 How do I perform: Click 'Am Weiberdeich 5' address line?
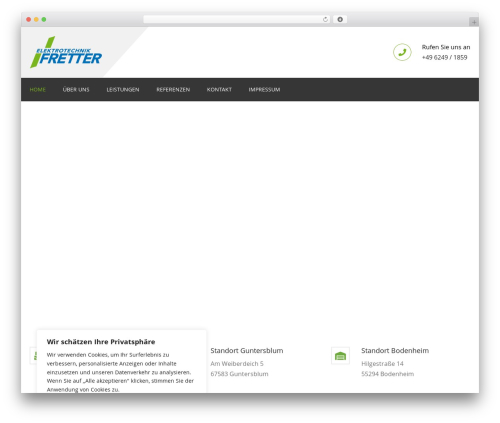[x=237, y=364]
